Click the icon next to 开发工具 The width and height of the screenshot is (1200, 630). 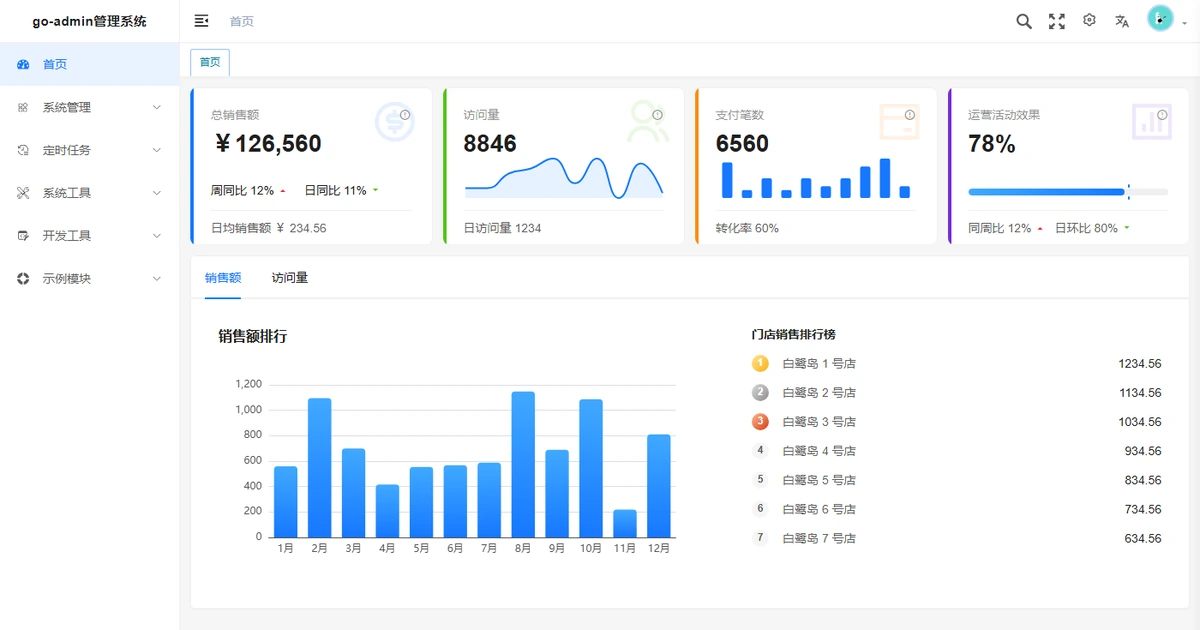pyautogui.click(x=23, y=236)
